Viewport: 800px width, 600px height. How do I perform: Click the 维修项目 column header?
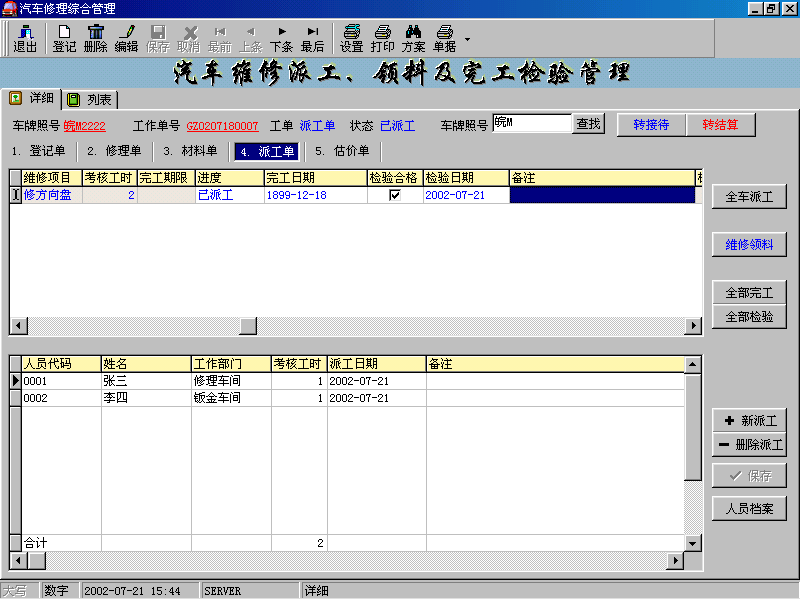pyautogui.click(x=52, y=178)
